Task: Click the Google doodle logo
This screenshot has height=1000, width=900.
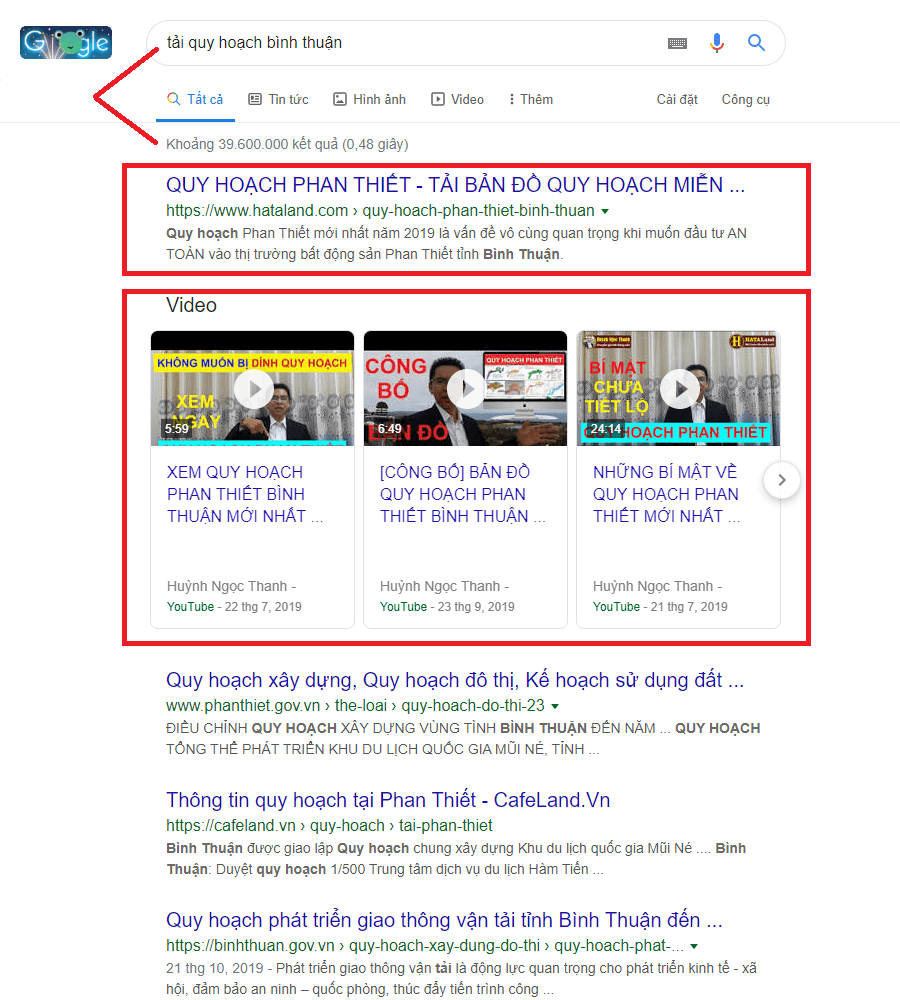Action: pos(66,42)
